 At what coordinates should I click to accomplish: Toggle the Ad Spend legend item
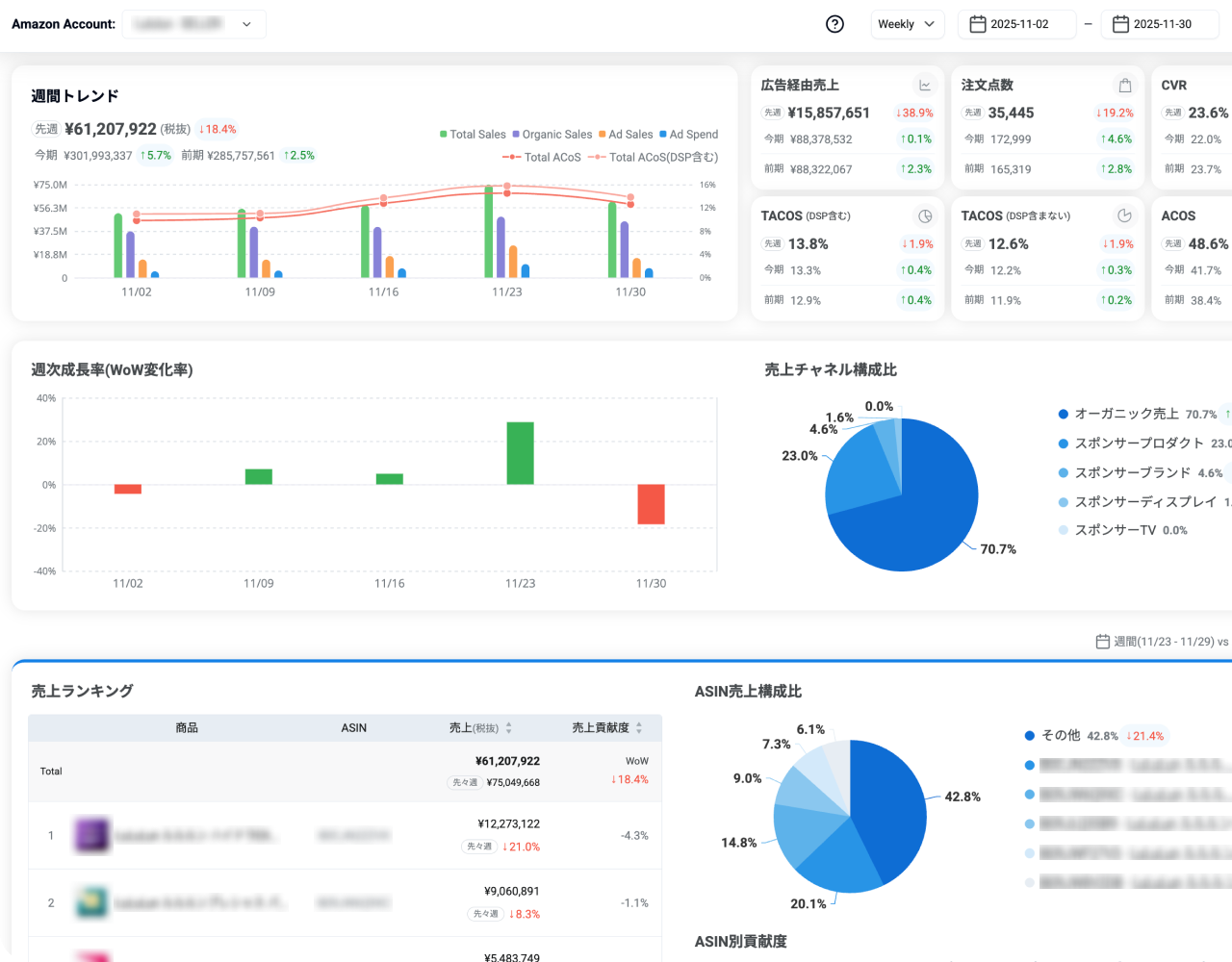(689, 135)
